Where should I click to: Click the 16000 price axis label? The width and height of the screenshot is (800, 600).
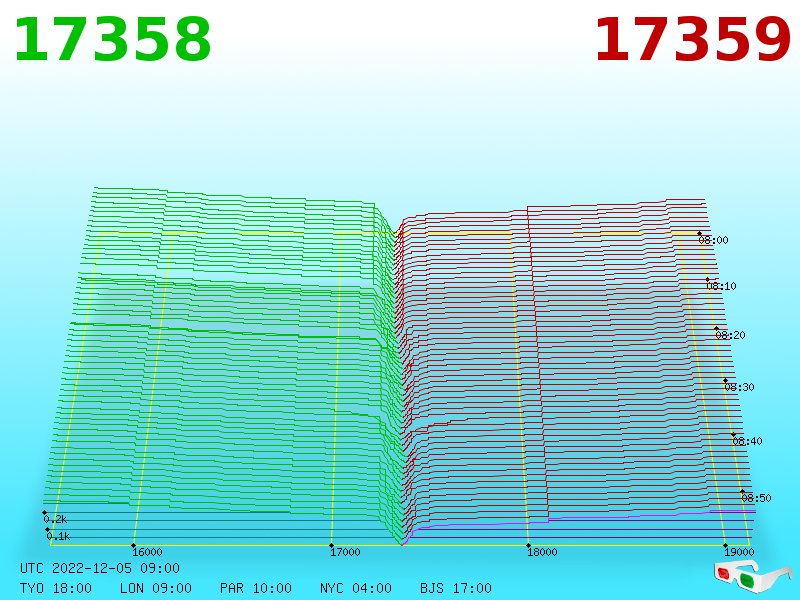(147, 552)
